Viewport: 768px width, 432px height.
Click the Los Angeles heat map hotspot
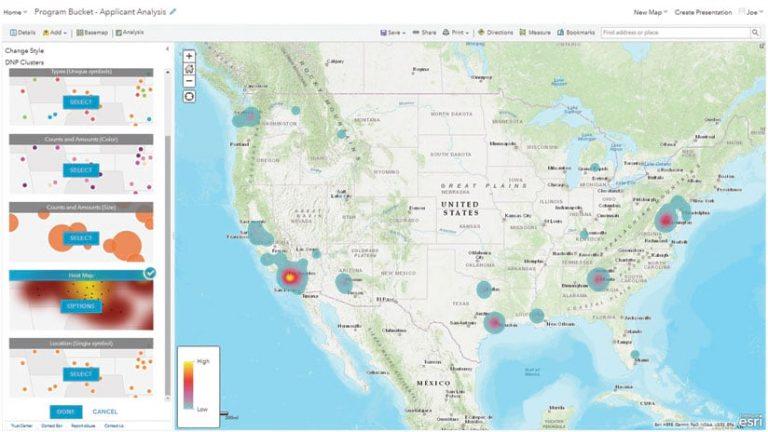pyautogui.click(x=289, y=277)
